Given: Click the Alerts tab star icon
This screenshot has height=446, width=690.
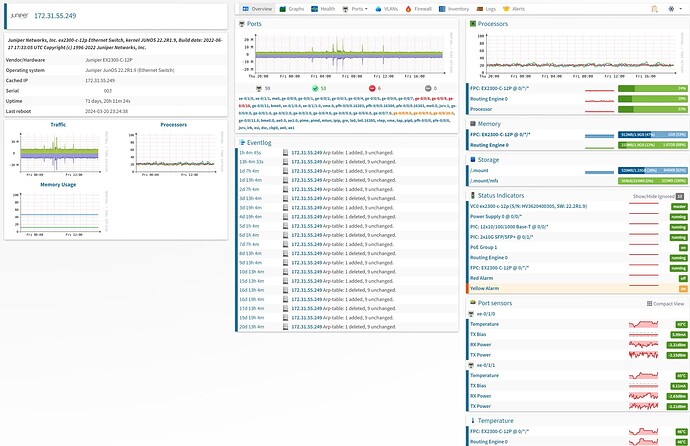Looking at the screenshot, I should pyautogui.click(x=506, y=9).
